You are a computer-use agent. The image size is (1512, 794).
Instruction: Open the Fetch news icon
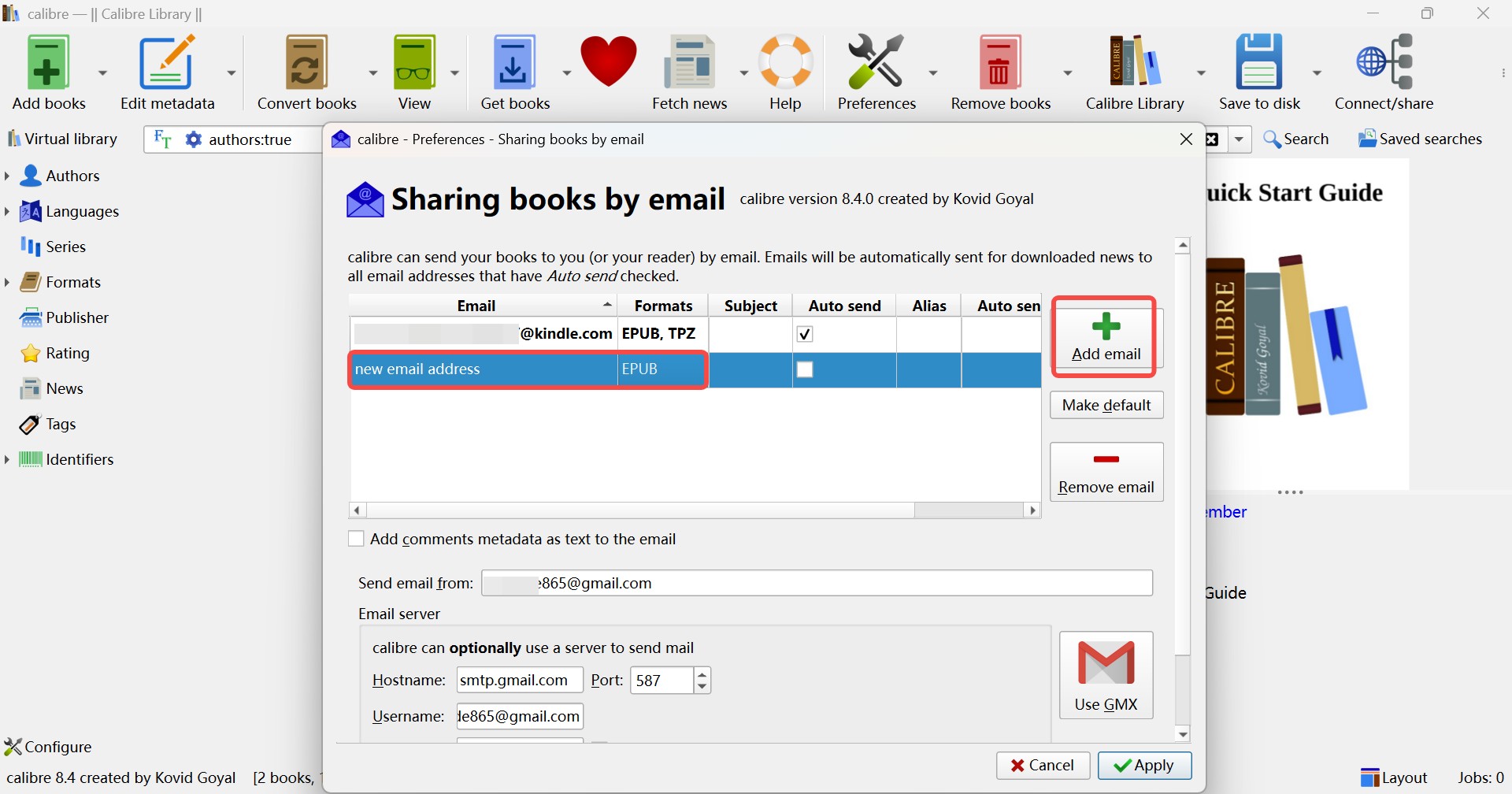point(691,71)
